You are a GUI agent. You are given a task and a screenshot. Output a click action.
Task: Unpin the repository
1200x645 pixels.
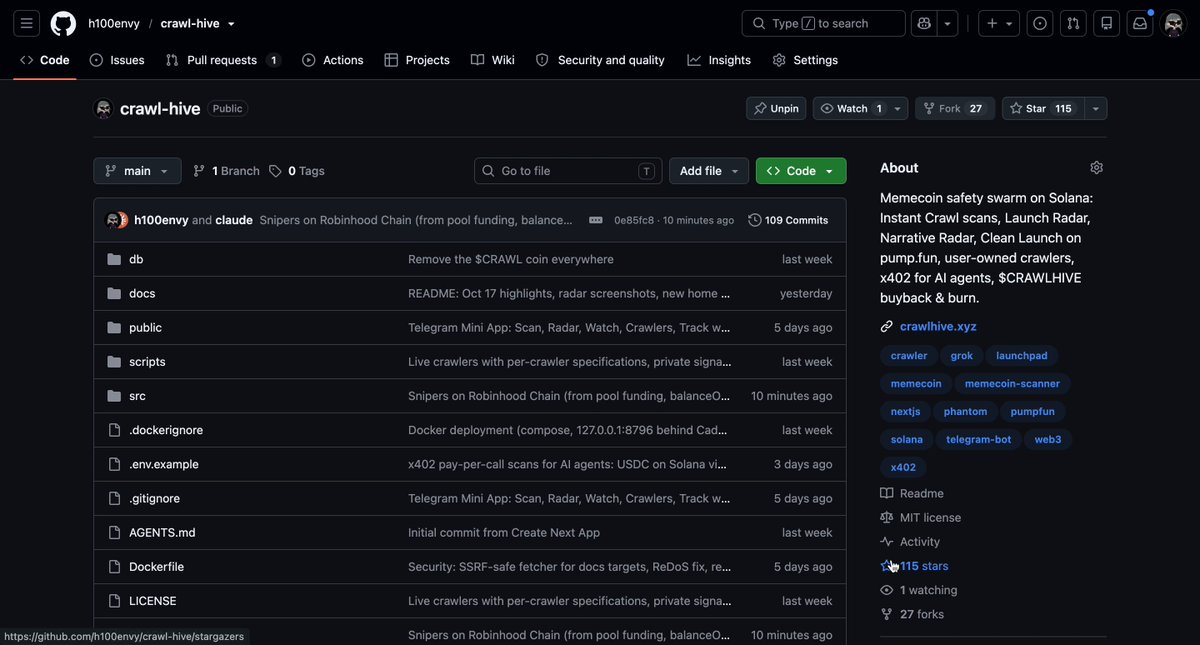click(x=776, y=108)
